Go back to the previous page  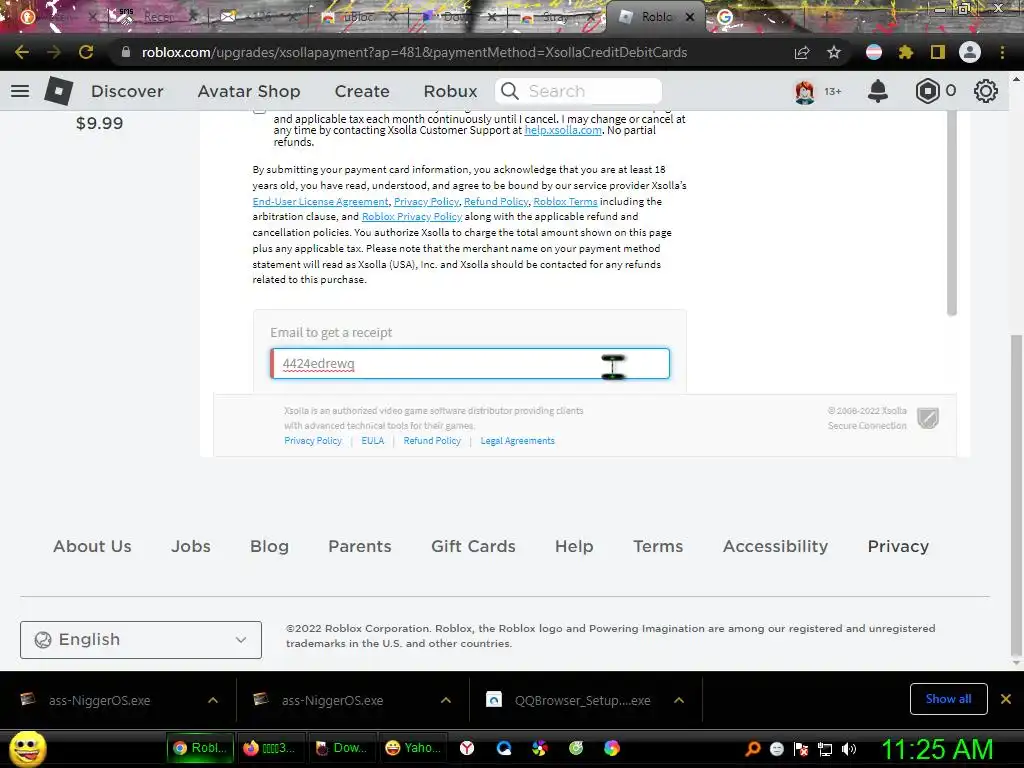(x=22, y=52)
